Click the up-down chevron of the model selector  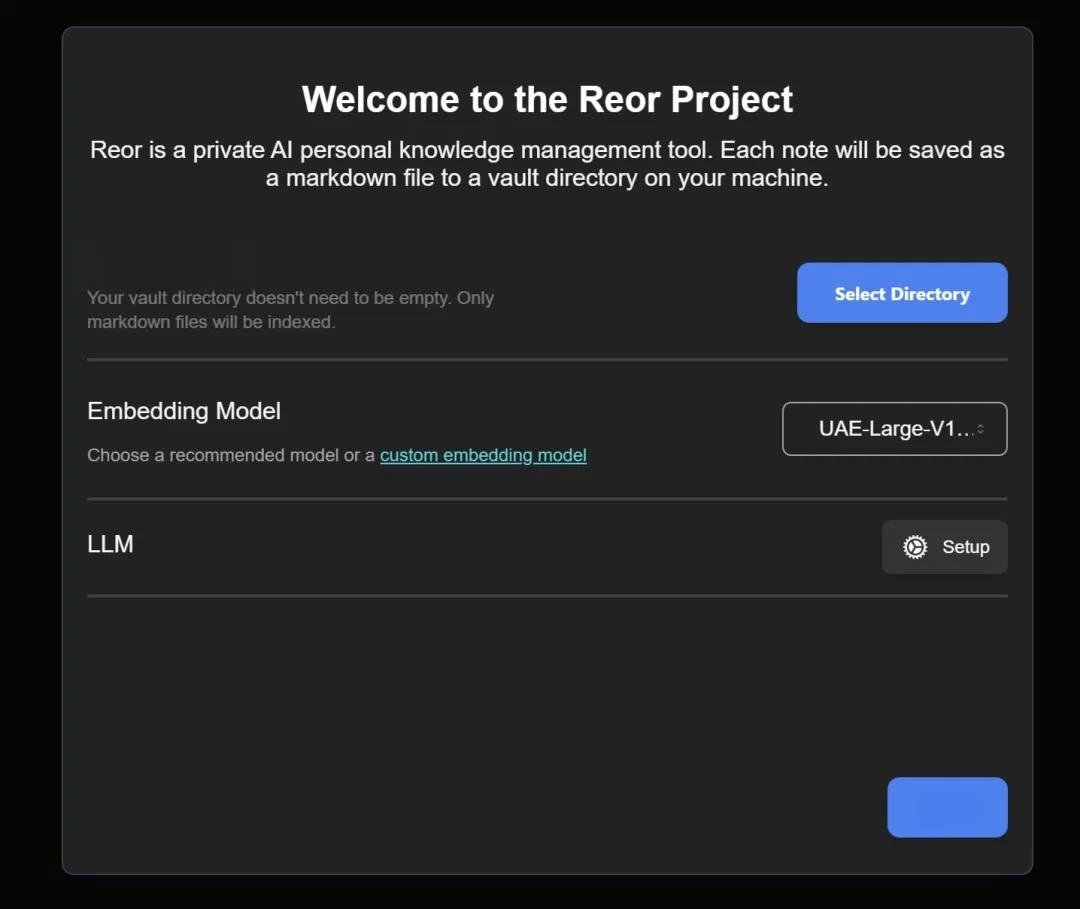pyautogui.click(x=980, y=429)
